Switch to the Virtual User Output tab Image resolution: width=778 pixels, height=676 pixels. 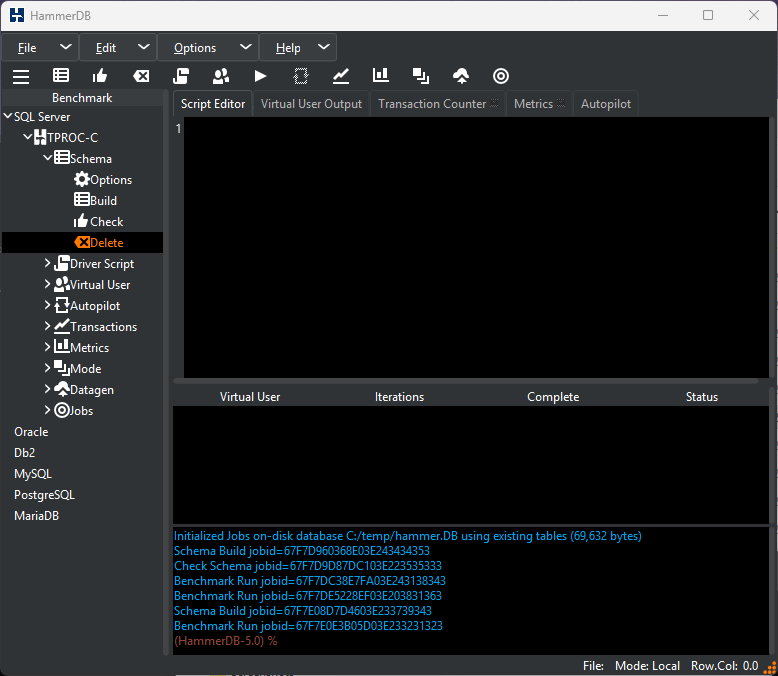pos(311,104)
